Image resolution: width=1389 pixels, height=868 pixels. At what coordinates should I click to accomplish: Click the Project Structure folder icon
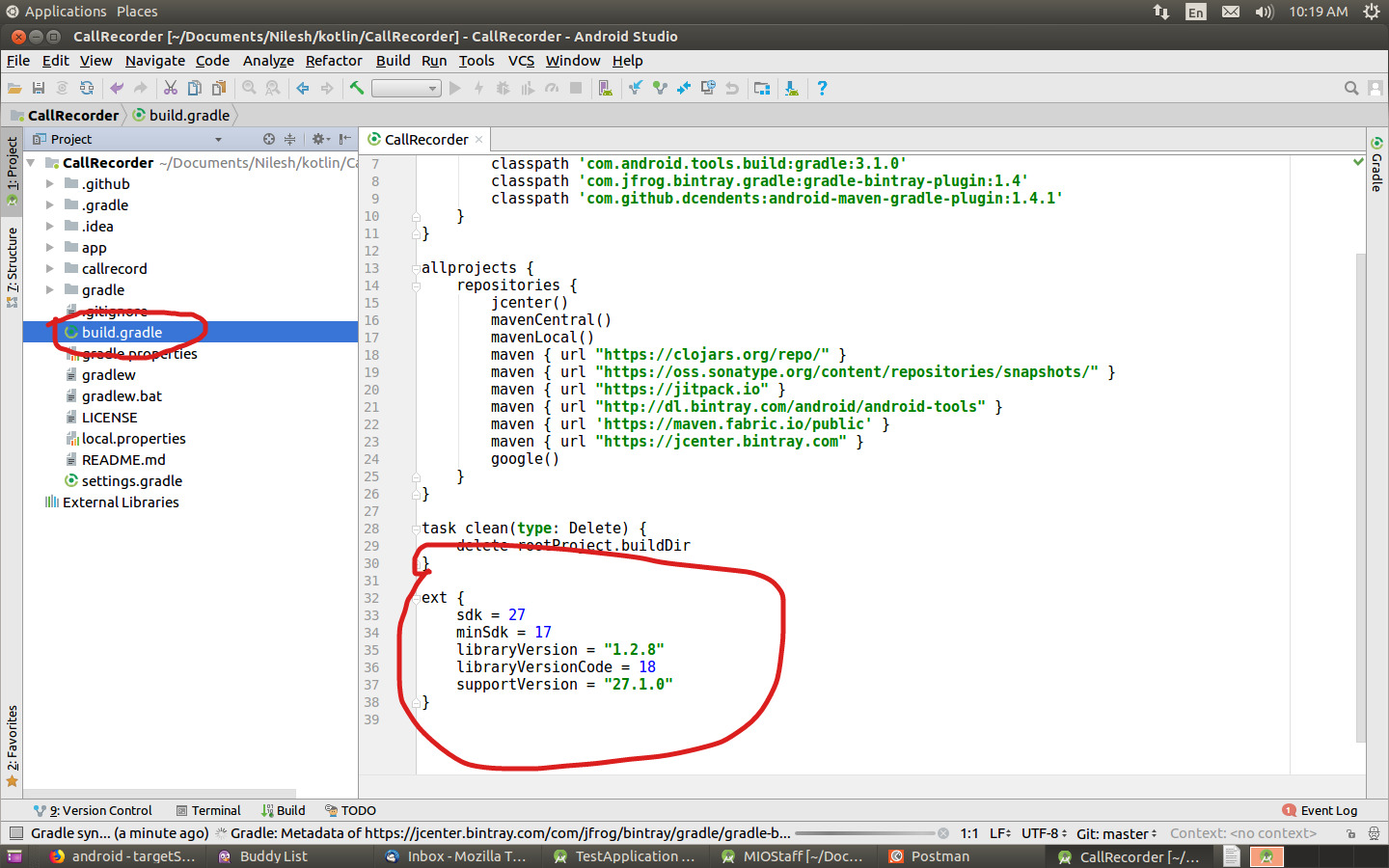click(x=762, y=88)
